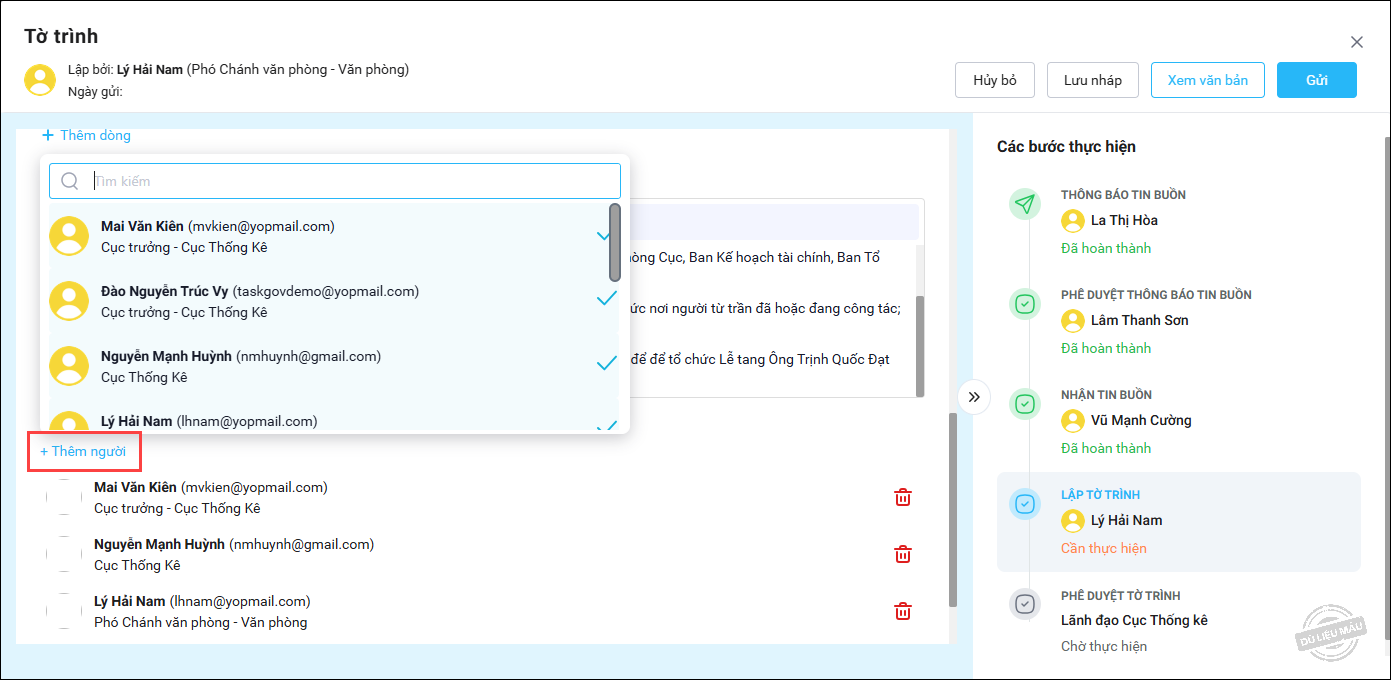Click Xem văn bản button
This screenshot has height=680, width=1391.
1207,80
